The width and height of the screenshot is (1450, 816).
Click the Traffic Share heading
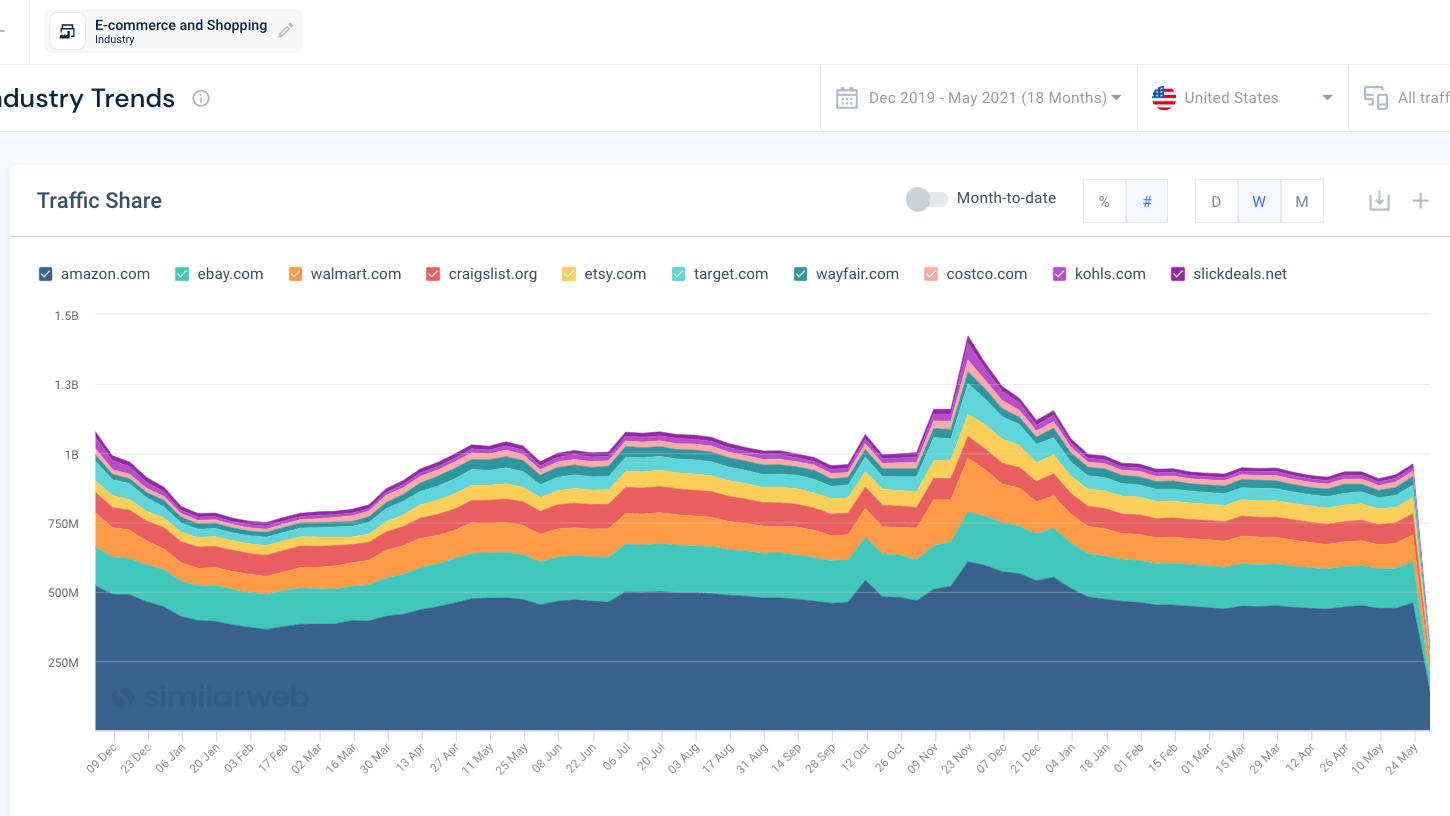(x=99, y=201)
